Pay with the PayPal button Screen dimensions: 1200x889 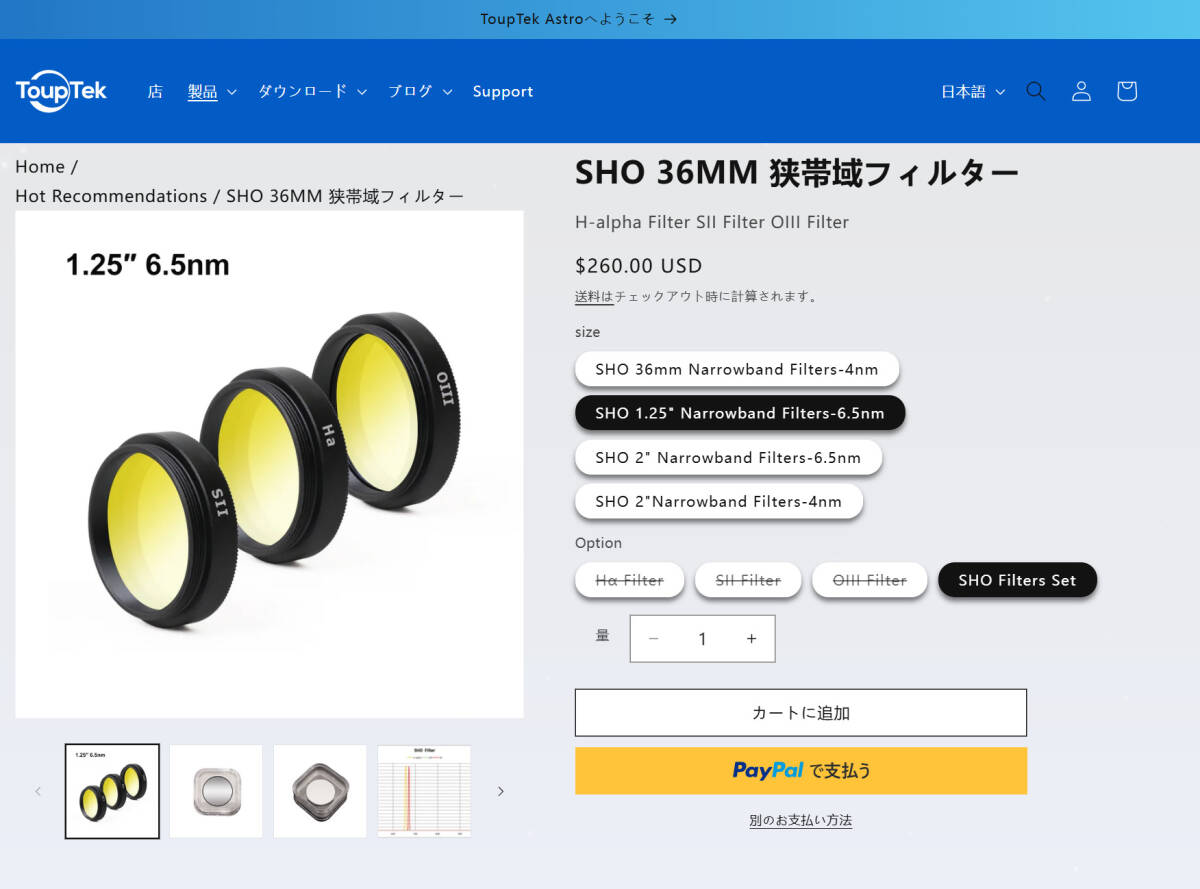pyautogui.click(x=801, y=771)
